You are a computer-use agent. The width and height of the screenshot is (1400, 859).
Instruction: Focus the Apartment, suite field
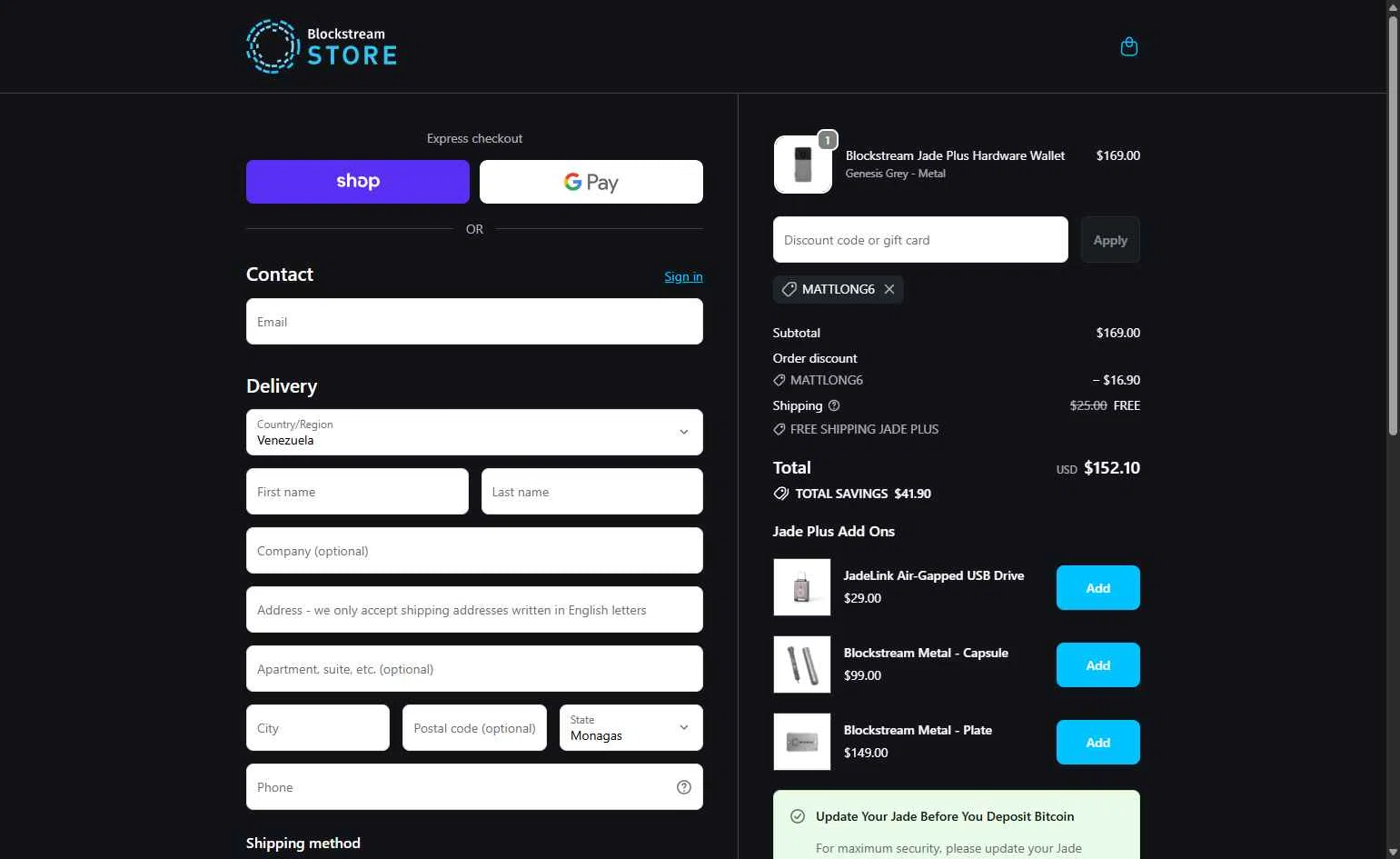coord(474,669)
